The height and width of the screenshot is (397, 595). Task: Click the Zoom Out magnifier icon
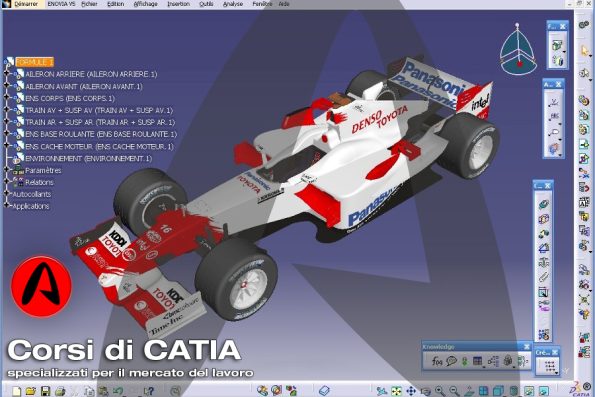454,391
